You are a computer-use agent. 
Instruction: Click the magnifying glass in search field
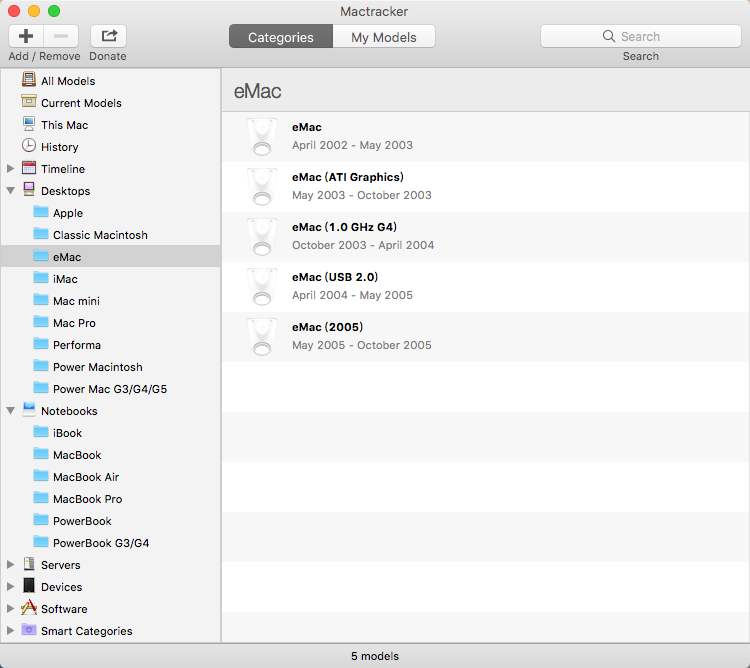pyautogui.click(x=608, y=36)
